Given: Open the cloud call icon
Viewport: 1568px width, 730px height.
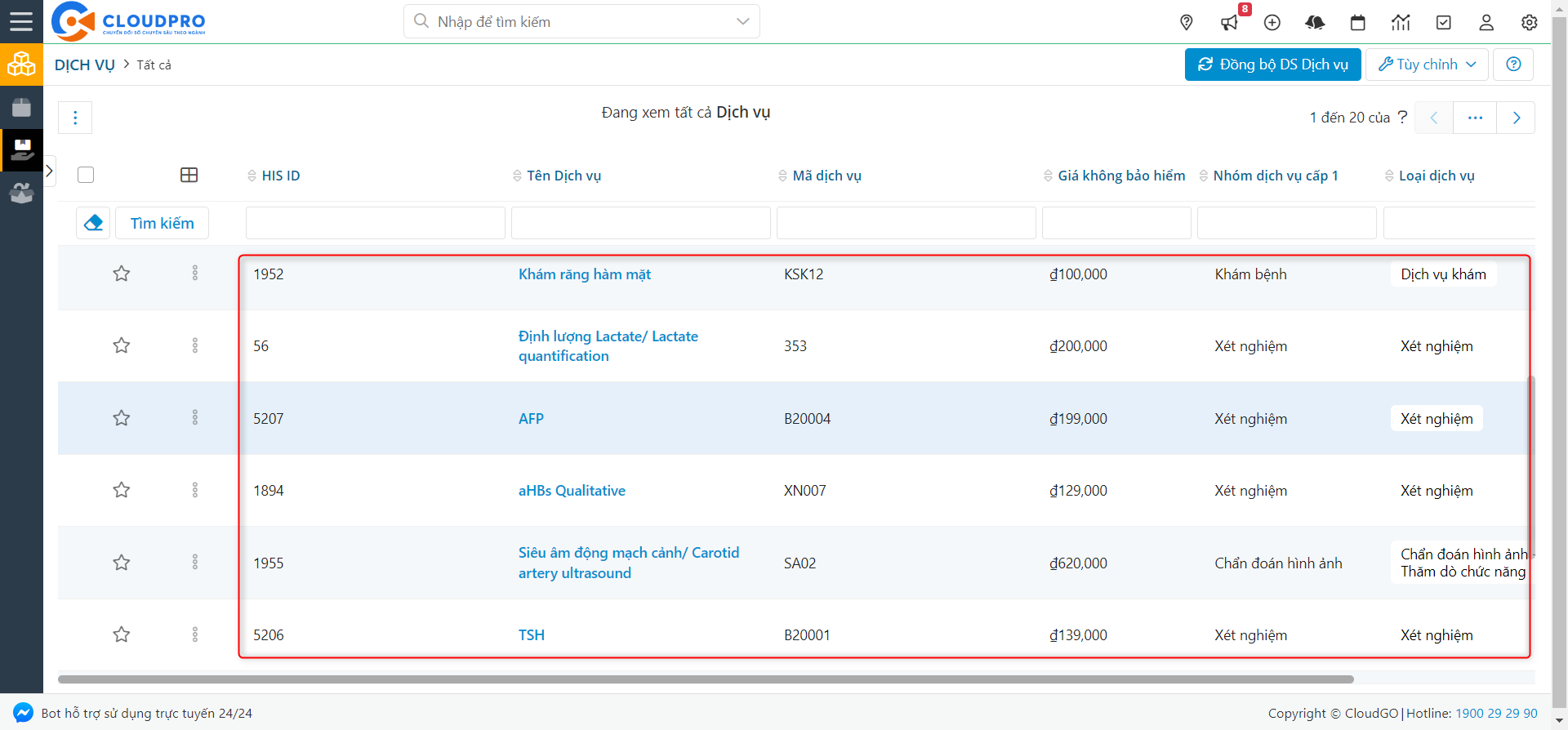Looking at the screenshot, I should pyautogui.click(x=1315, y=23).
